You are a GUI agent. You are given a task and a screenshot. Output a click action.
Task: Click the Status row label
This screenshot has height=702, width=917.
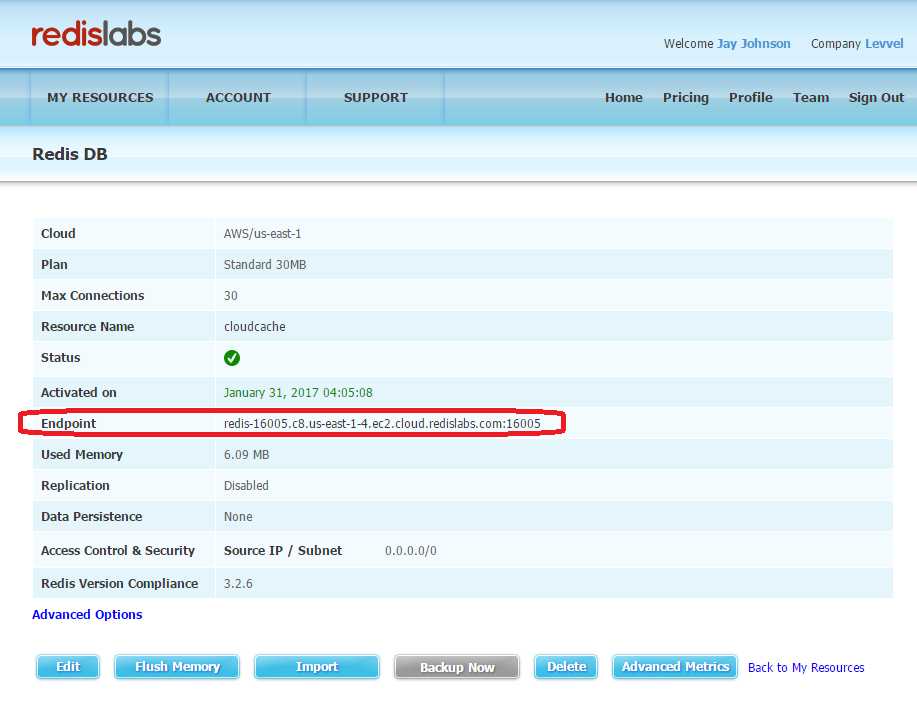61,358
